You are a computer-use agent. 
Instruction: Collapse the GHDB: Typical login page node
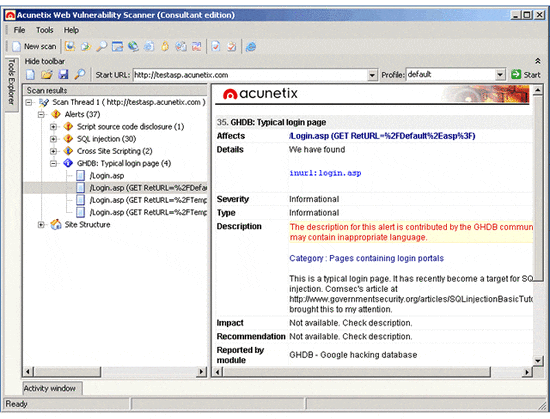pyautogui.click(x=53, y=163)
